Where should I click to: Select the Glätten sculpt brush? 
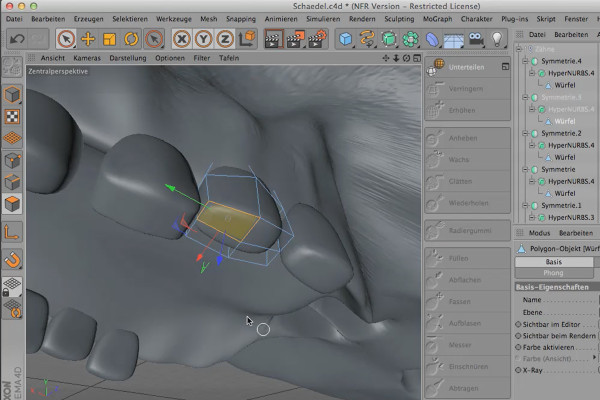tap(467, 181)
